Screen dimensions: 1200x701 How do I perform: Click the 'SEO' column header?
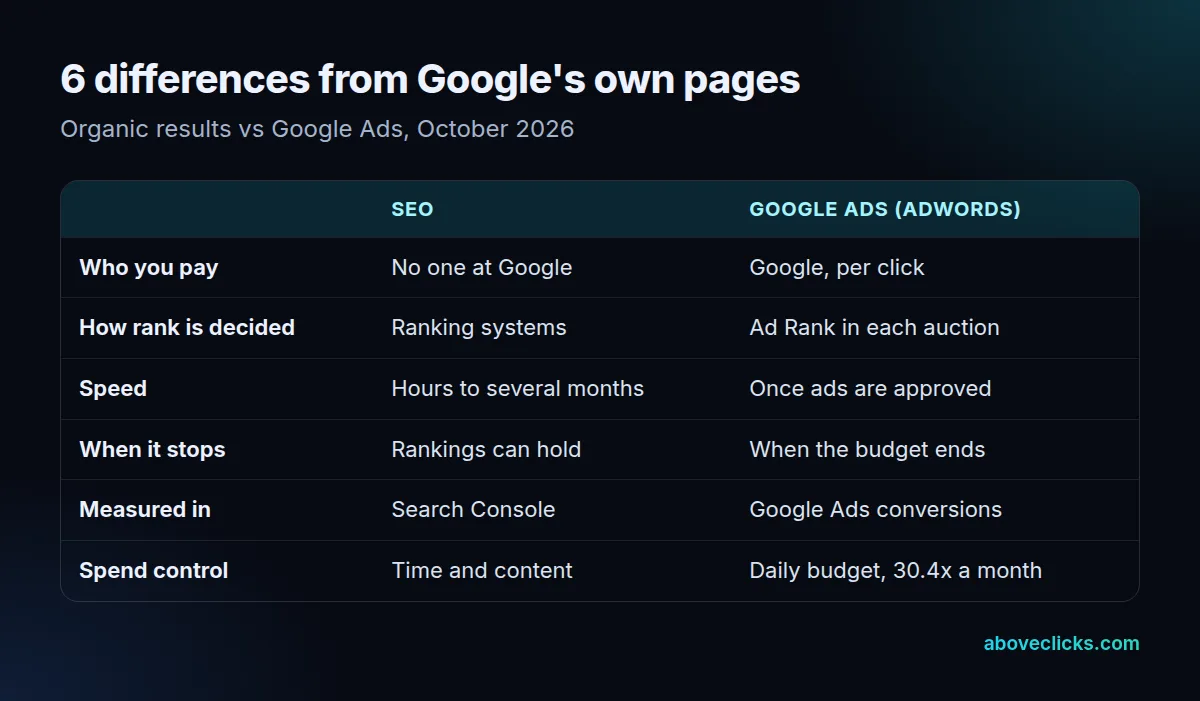(412, 210)
